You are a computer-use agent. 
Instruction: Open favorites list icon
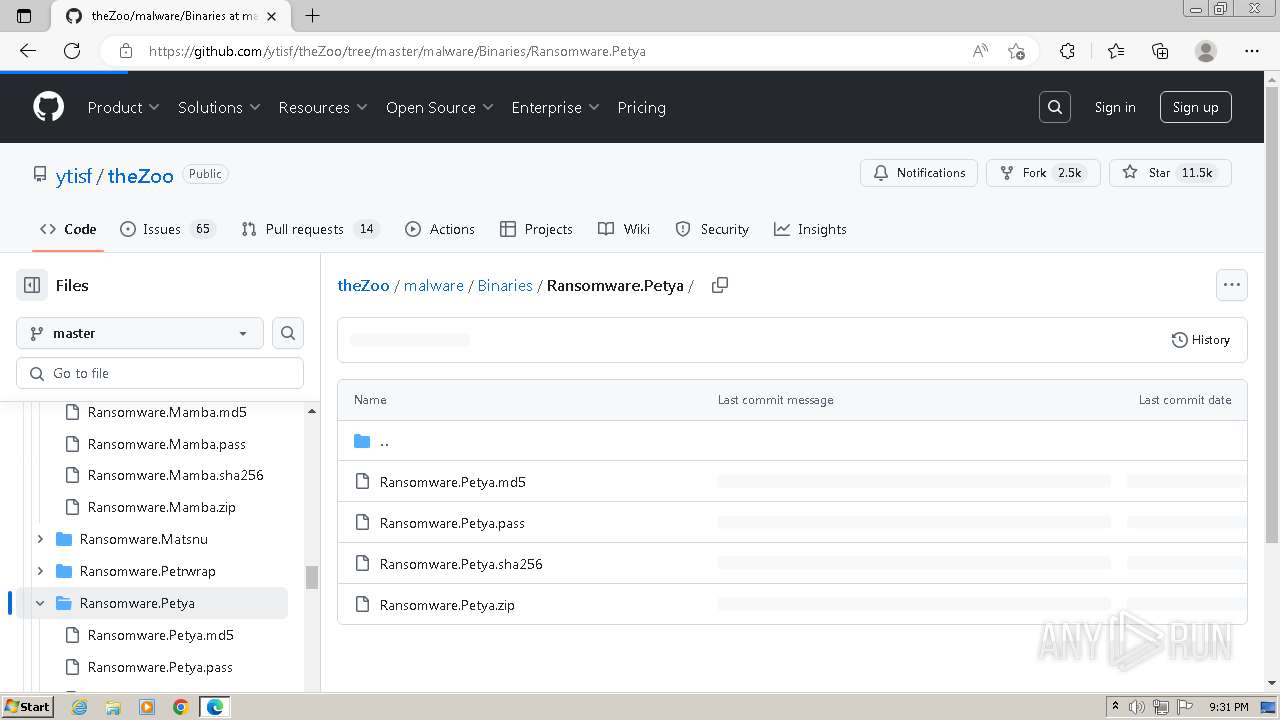coord(1116,51)
